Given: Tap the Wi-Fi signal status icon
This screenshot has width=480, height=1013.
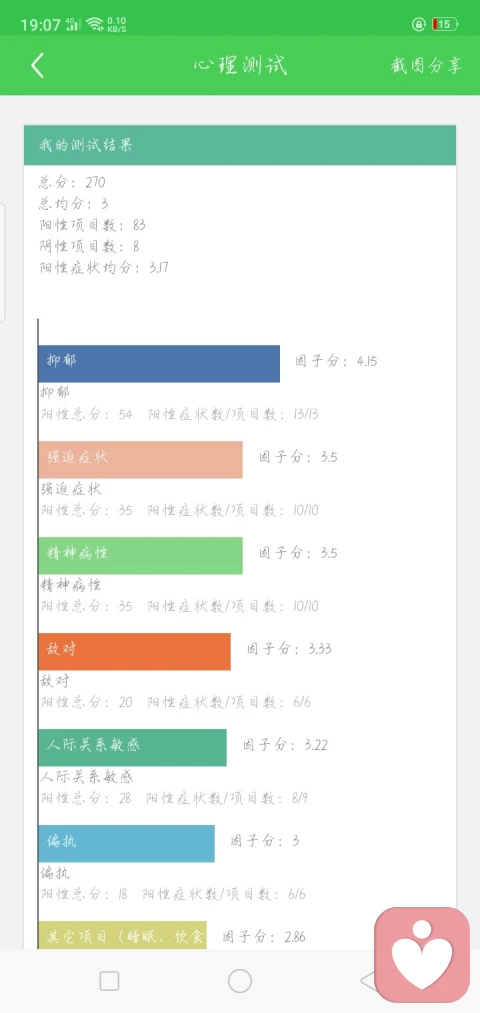Looking at the screenshot, I should click(x=94, y=25).
